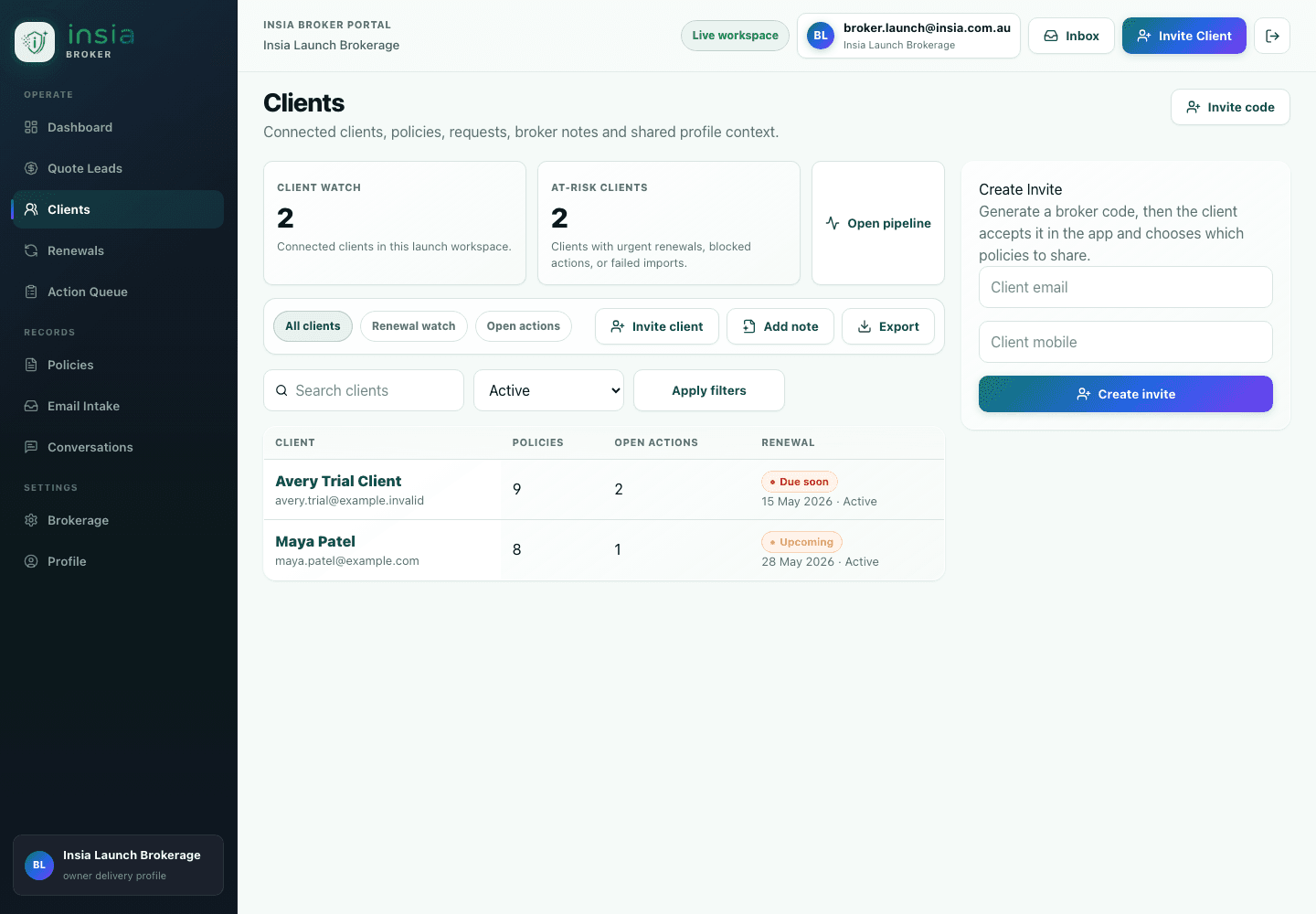Viewport: 1316px width, 914px height.
Task: Open Avery Trial Client record
Action: point(338,481)
